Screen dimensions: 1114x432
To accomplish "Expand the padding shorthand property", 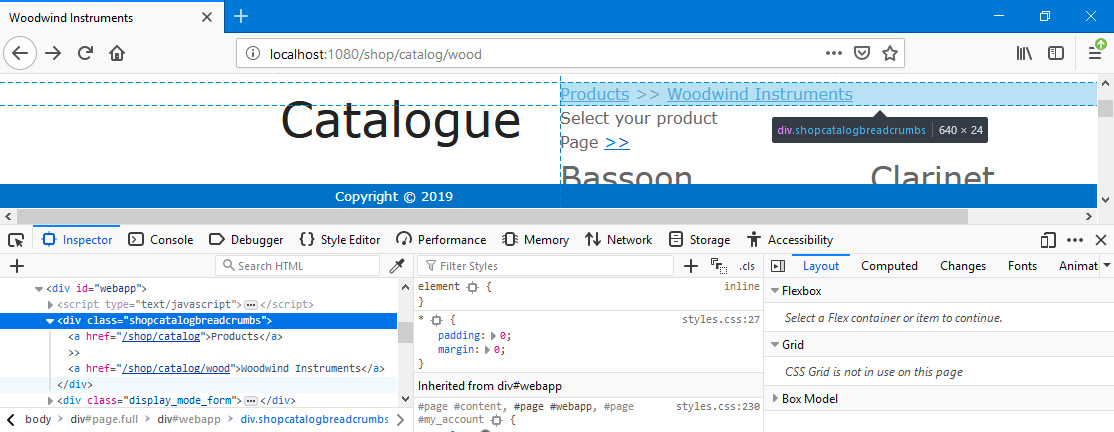I will point(494,336).
